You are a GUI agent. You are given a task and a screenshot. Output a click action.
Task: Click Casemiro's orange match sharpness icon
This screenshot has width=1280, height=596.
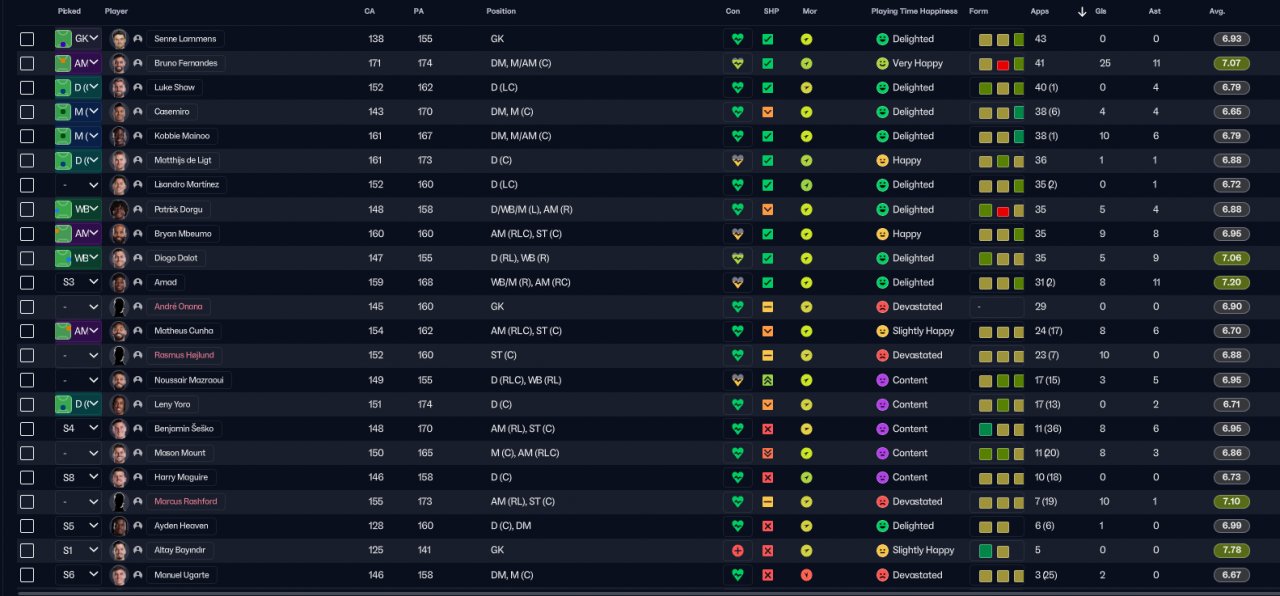[767, 112]
